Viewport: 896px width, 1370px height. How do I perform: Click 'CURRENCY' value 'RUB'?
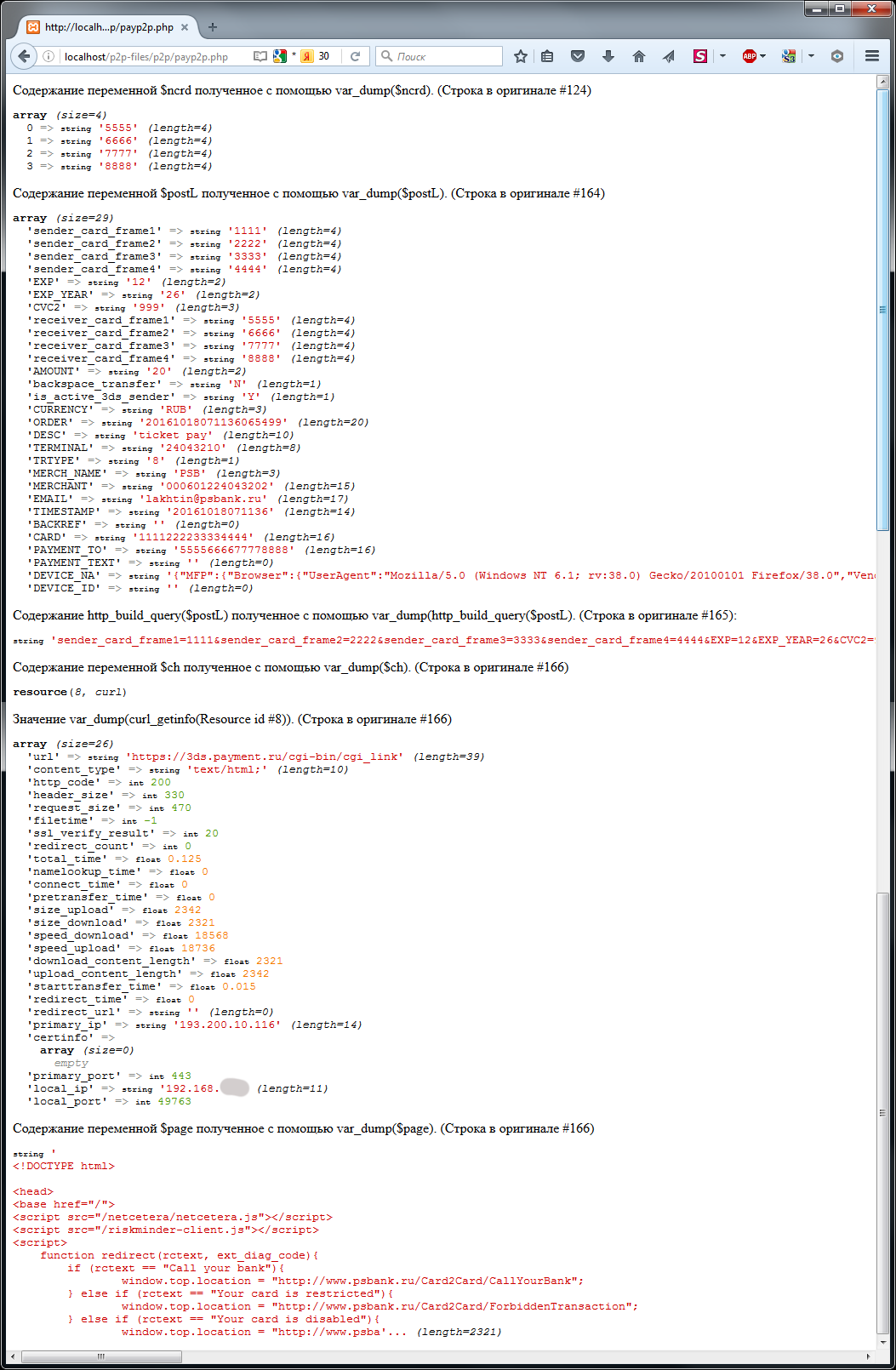(x=177, y=409)
